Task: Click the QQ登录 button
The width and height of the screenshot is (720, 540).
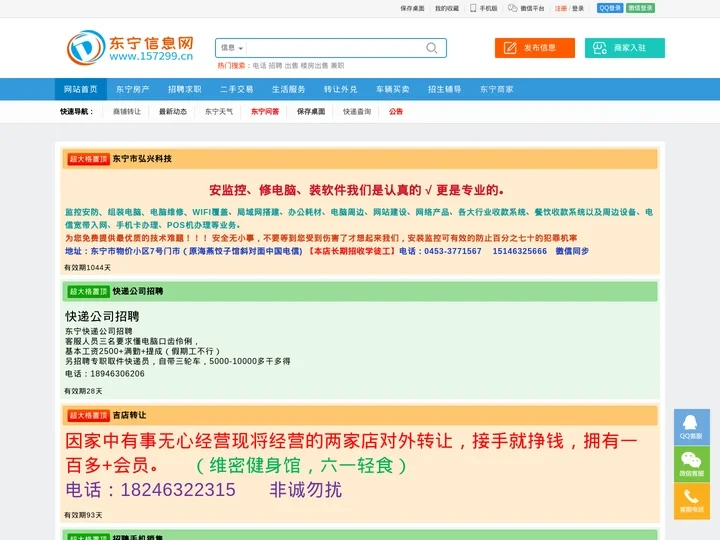Action: 610,8
